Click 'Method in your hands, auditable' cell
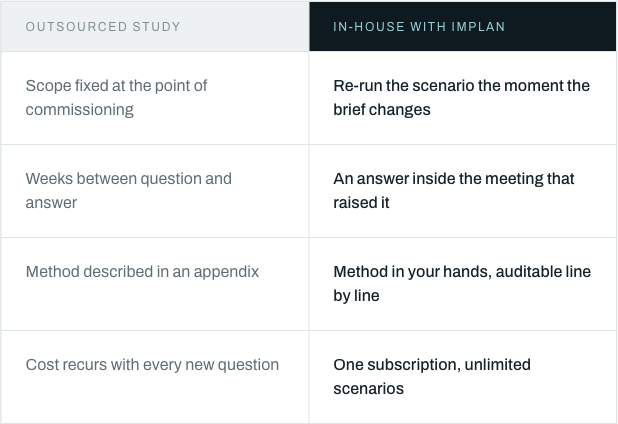Viewport: 618px width, 424px height. coord(462,284)
